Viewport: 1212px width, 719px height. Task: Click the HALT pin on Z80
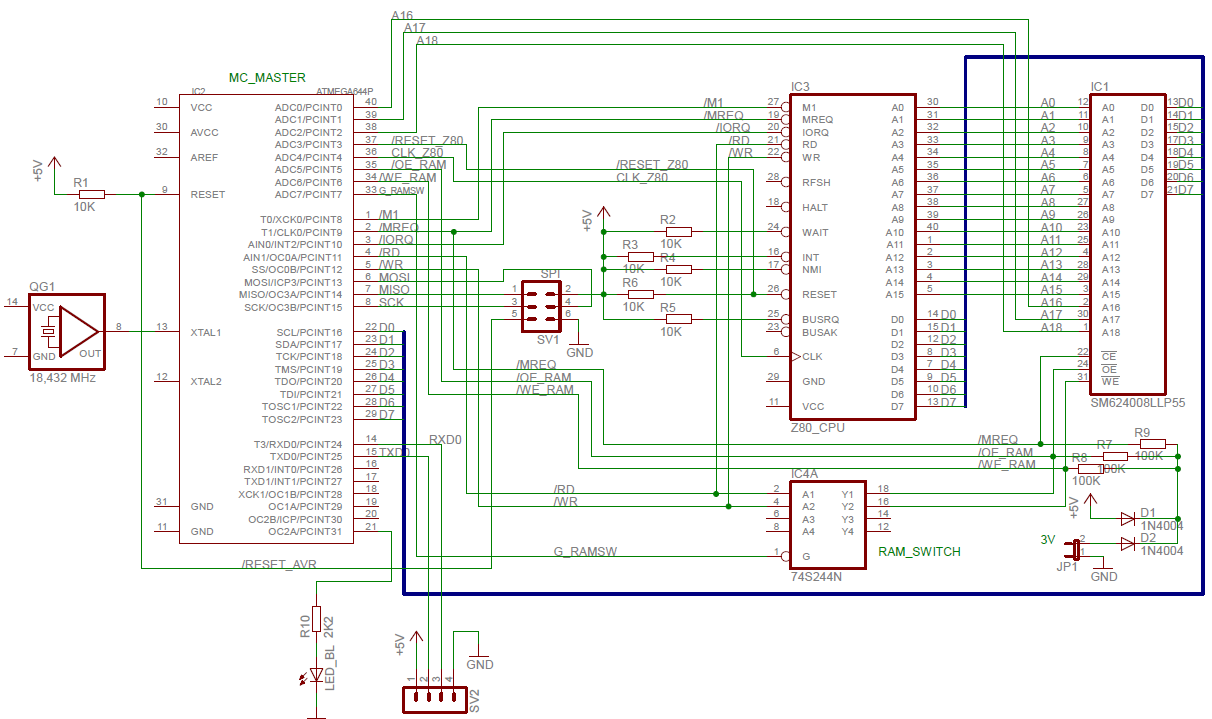click(814, 207)
